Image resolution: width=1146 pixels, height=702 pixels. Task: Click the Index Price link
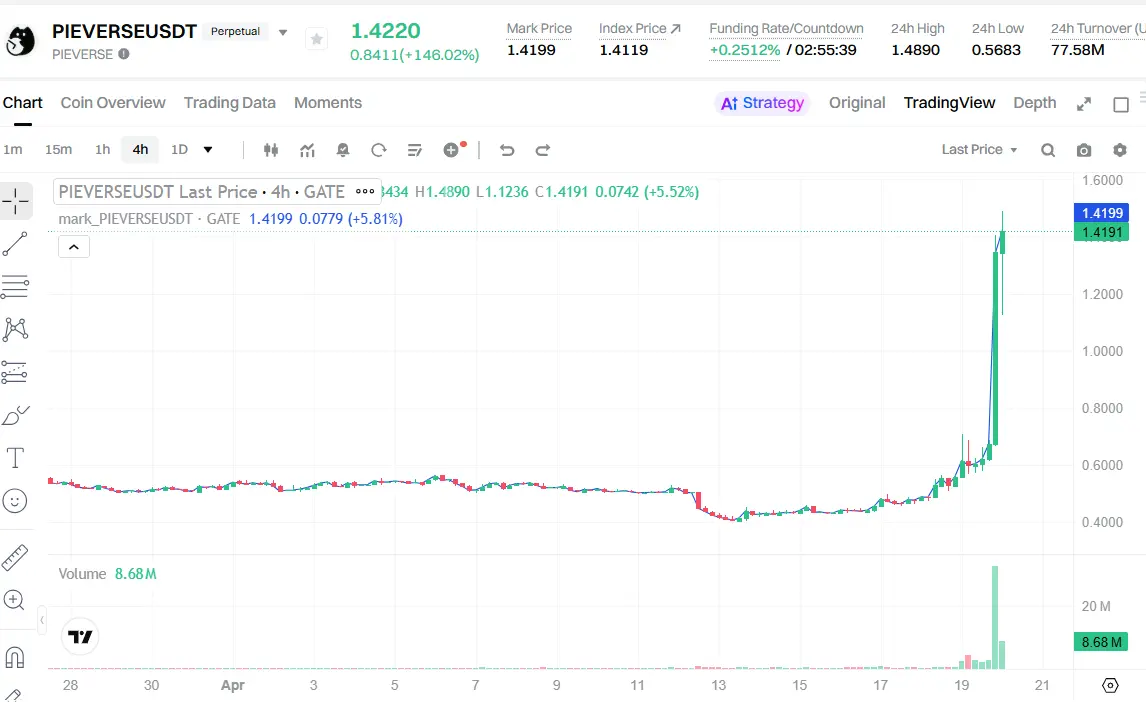(x=640, y=28)
